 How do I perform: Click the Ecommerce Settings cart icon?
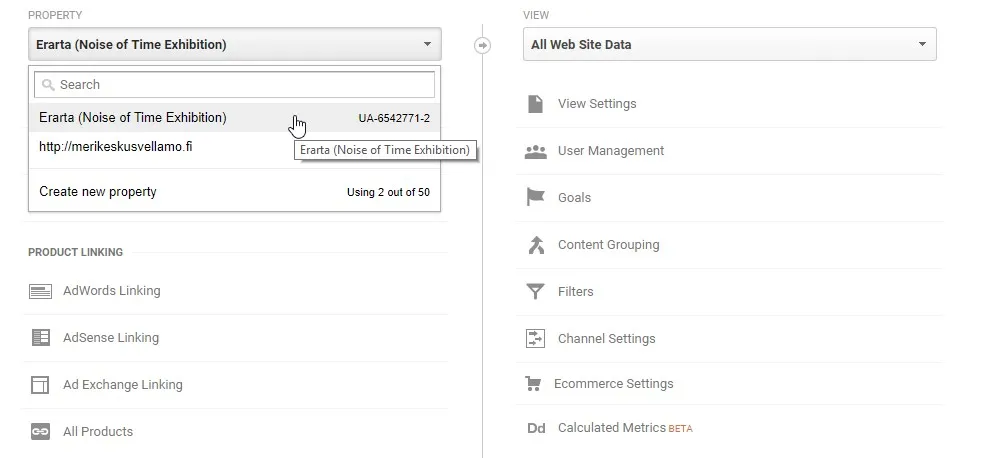click(533, 384)
